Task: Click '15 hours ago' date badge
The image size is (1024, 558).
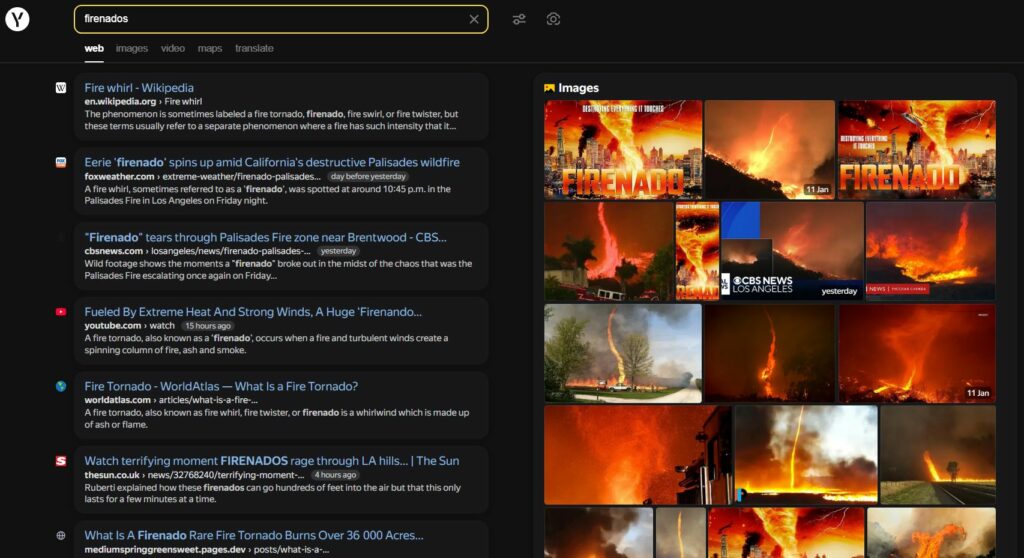Action: [207, 325]
